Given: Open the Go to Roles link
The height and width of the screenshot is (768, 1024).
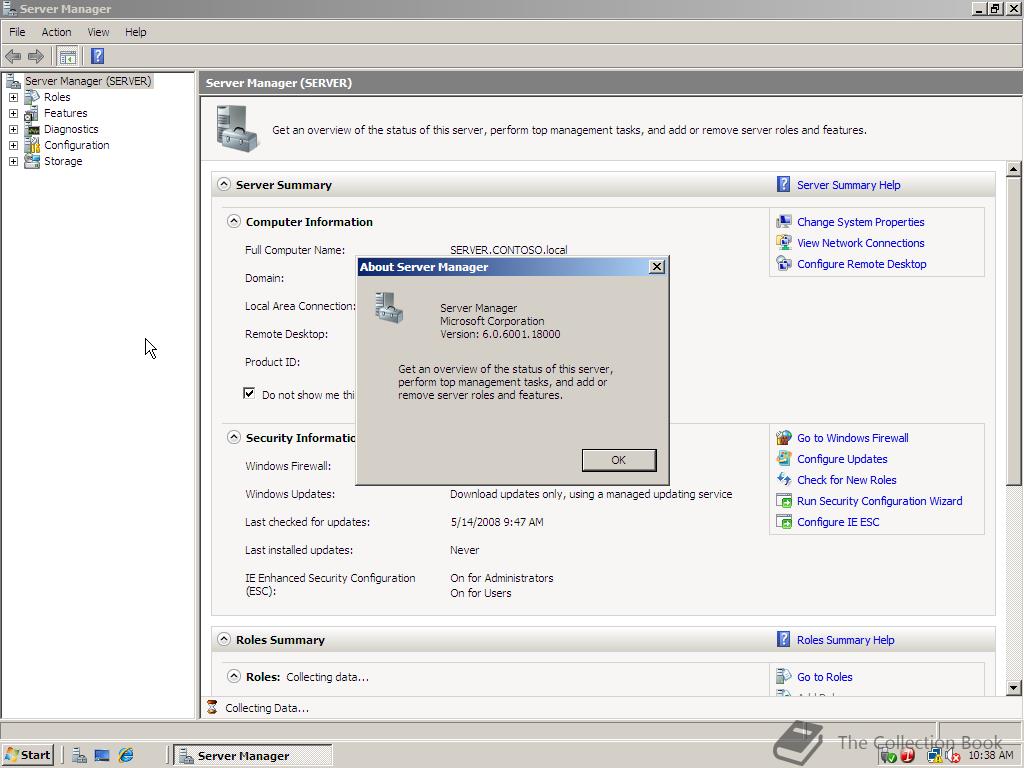Looking at the screenshot, I should click(825, 677).
